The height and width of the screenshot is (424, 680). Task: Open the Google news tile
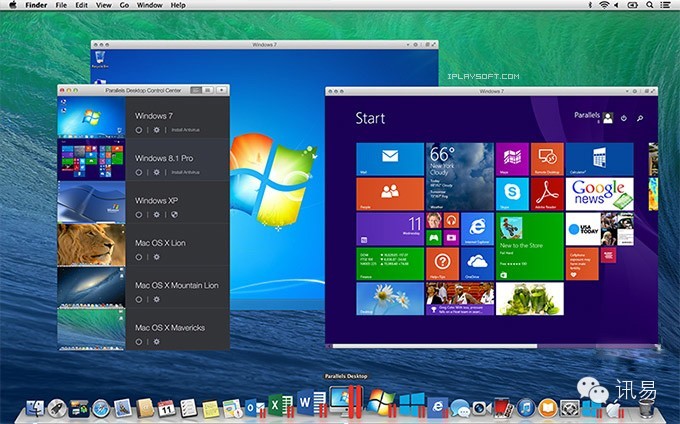(x=599, y=194)
